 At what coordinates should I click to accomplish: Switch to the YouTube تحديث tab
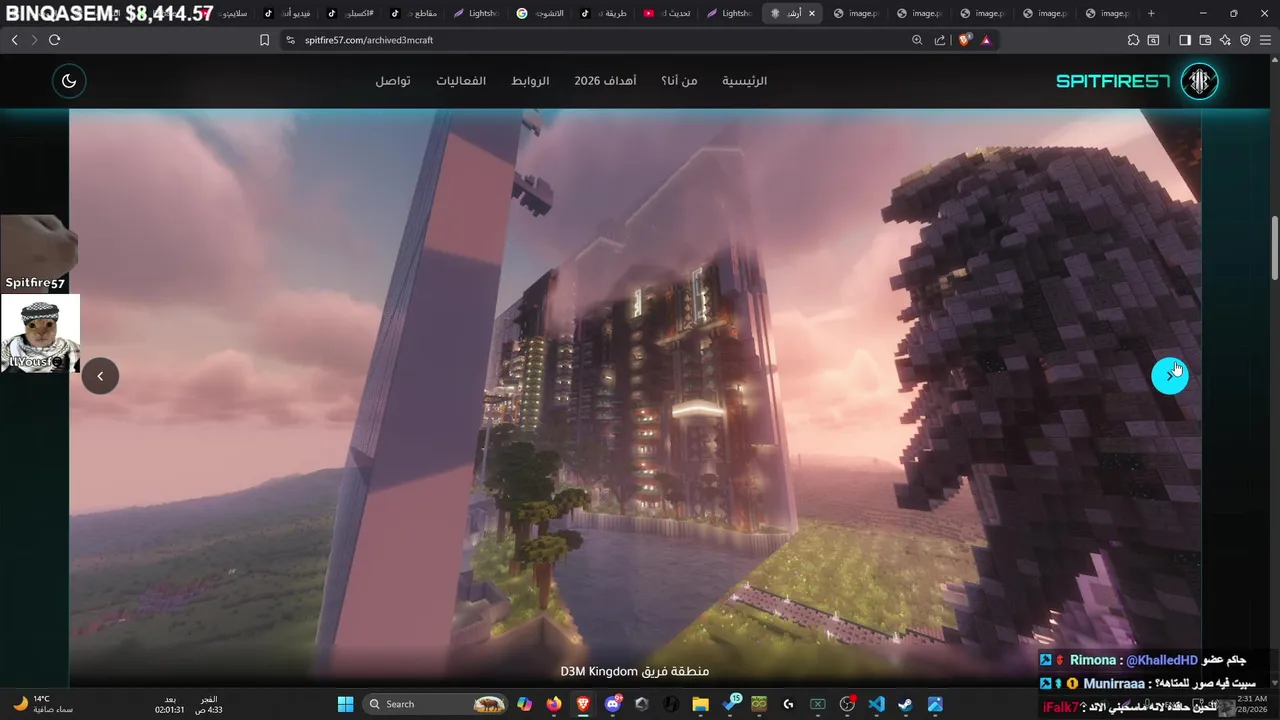[x=669, y=13]
